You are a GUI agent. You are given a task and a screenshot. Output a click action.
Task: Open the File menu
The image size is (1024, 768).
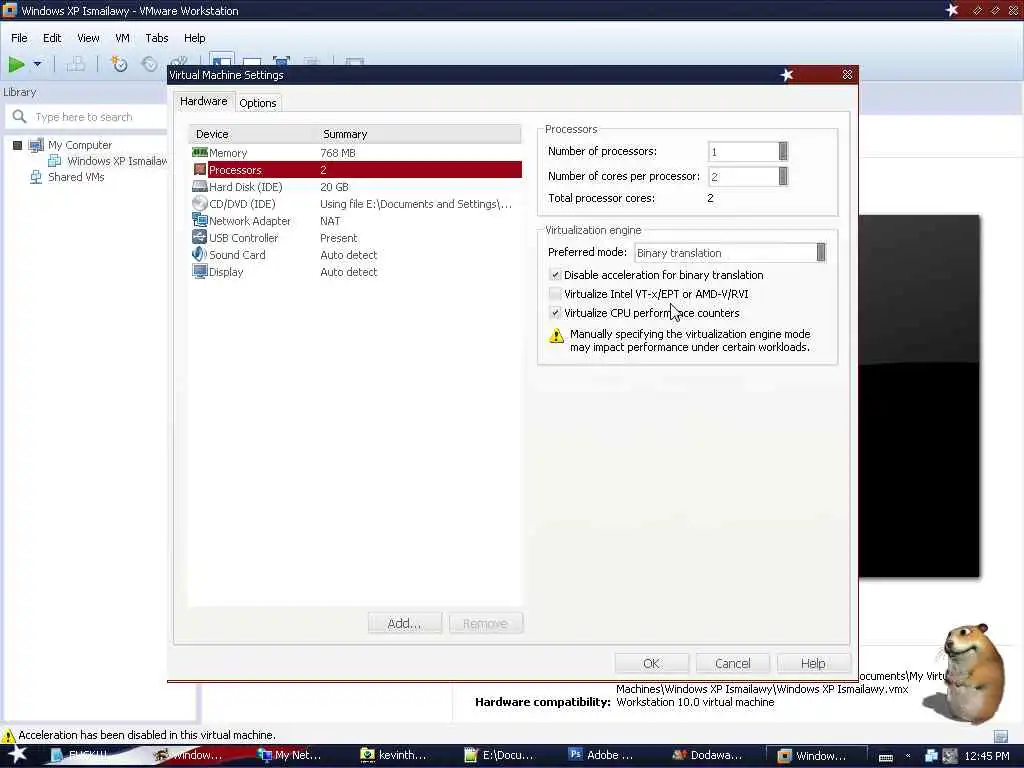tap(19, 38)
